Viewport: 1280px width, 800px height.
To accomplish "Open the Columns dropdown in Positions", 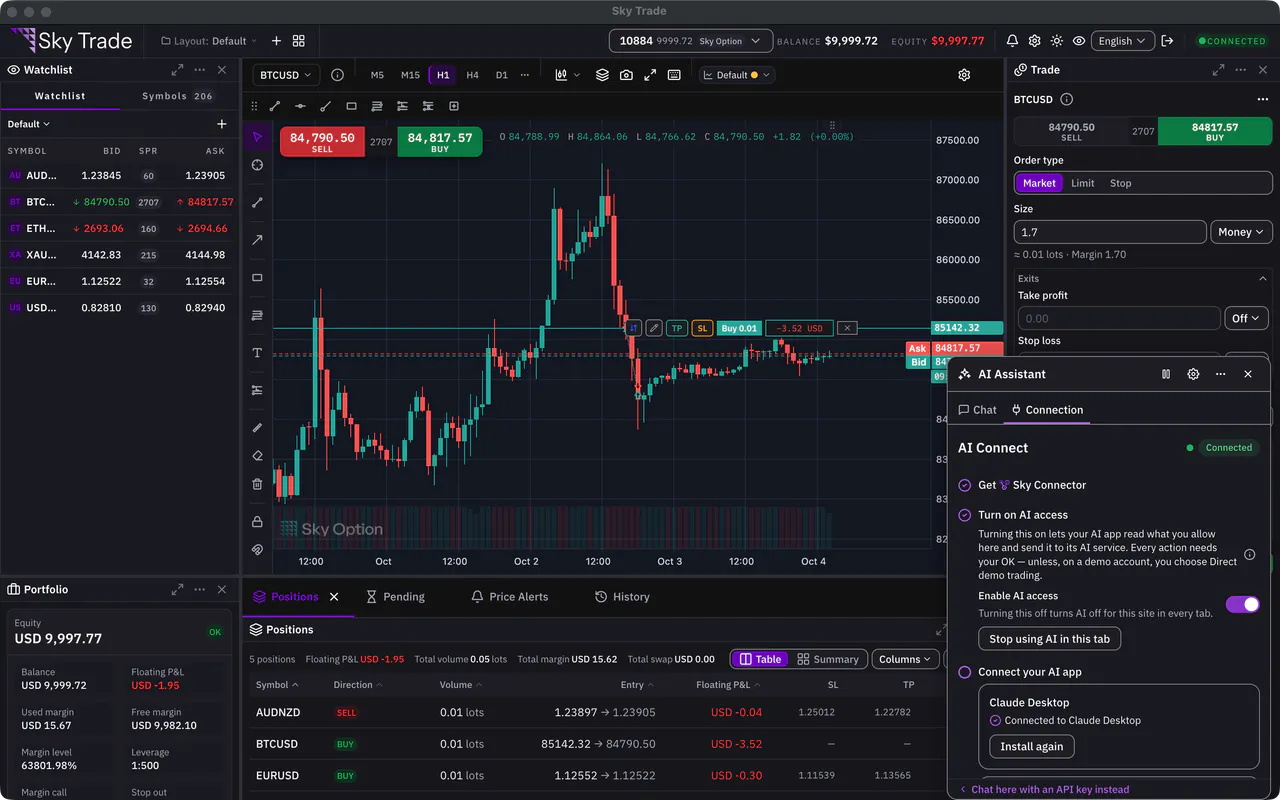I will coord(906,659).
